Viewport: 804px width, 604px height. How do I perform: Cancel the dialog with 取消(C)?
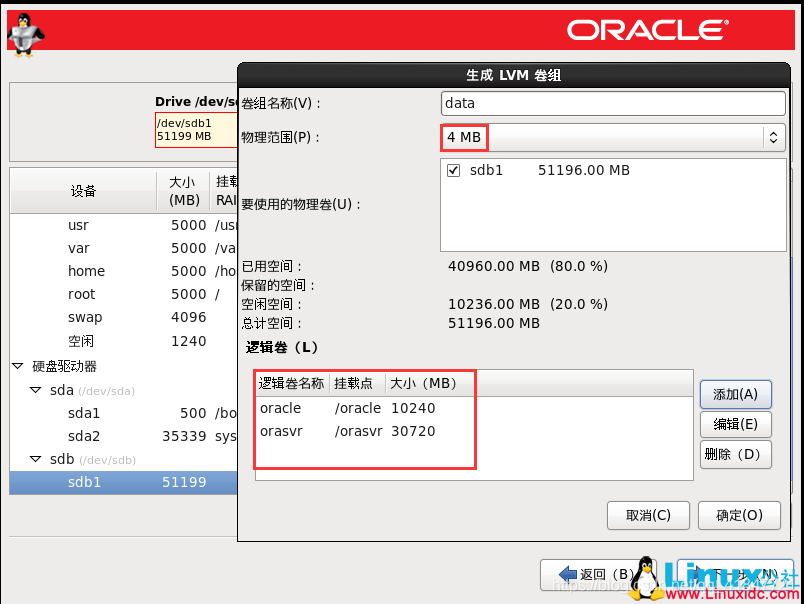(648, 515)
